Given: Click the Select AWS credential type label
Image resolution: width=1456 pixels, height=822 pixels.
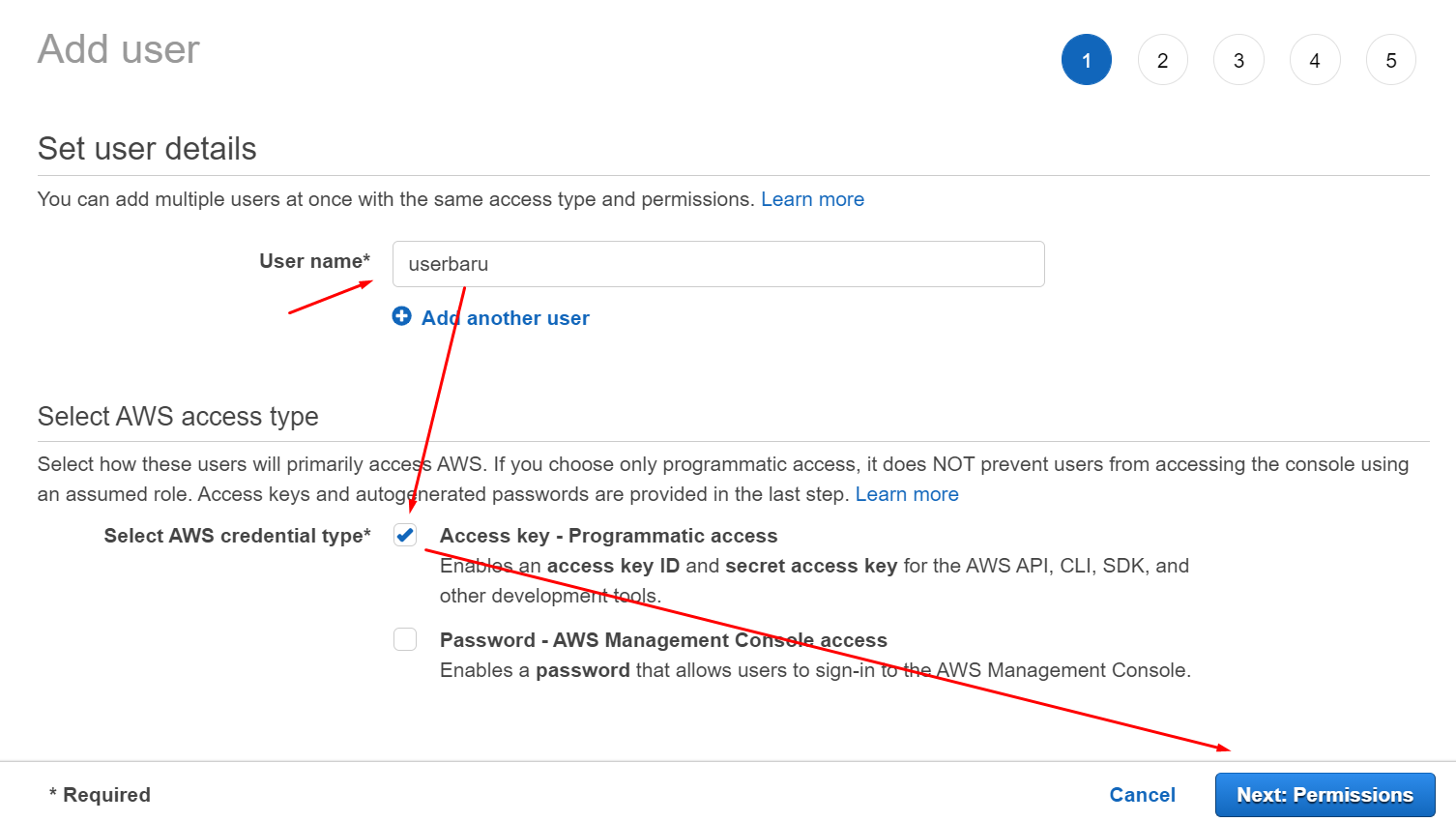Looking at the screenshot, I should pos(237,536).
